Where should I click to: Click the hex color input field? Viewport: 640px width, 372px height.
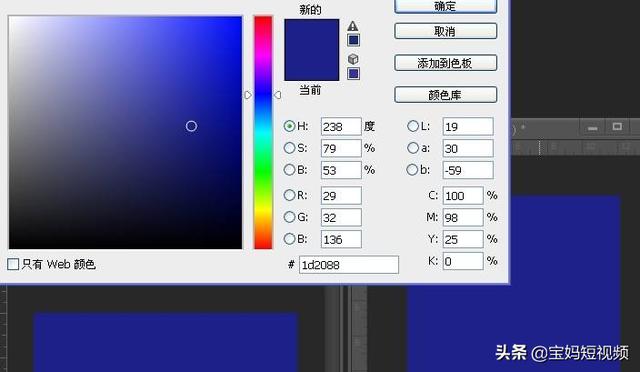(x=349, y=265)
